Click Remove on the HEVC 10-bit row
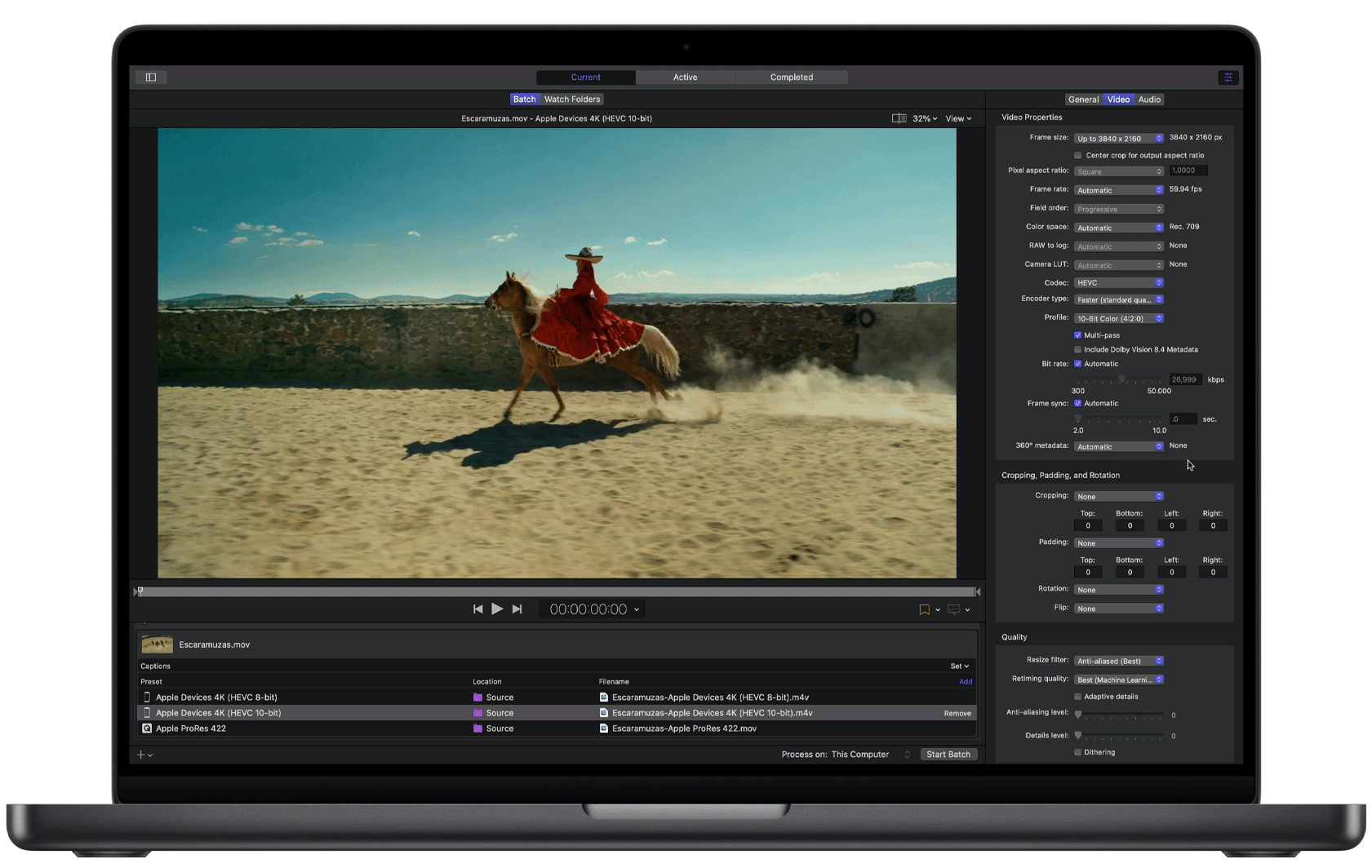The image size is (1372, 868). pos(957,713)
